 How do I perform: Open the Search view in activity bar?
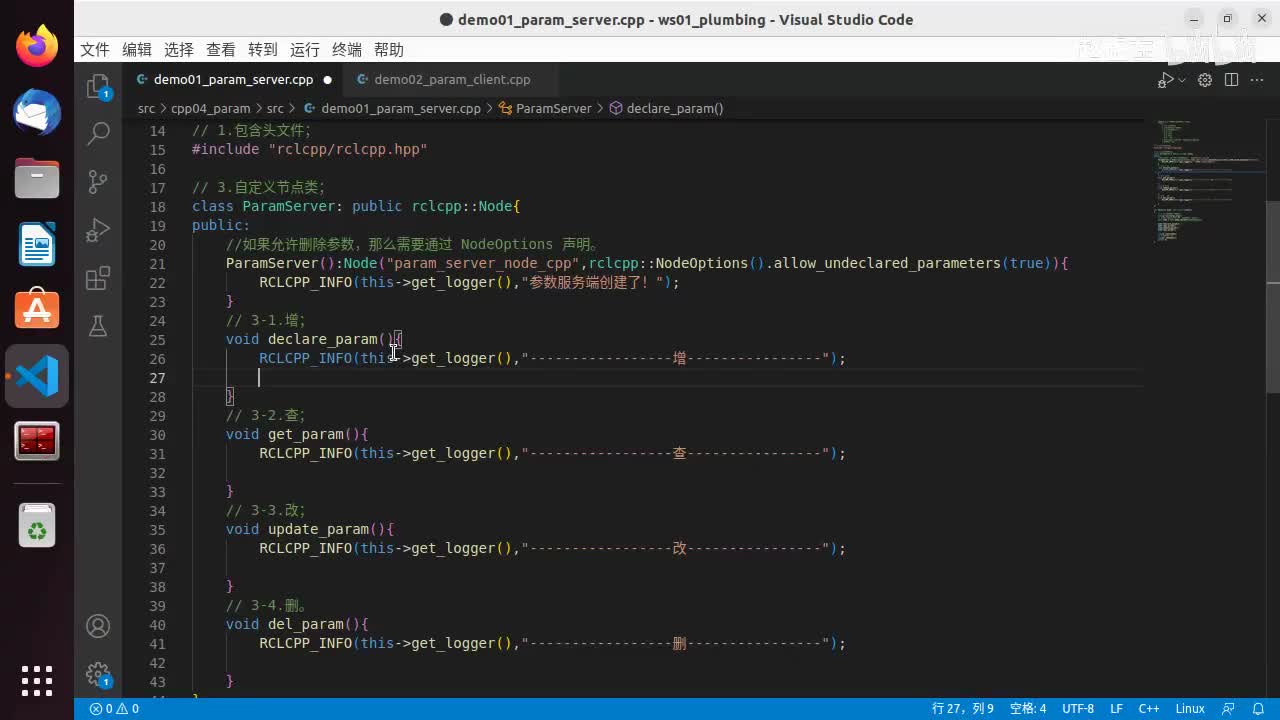click(98, 133)
